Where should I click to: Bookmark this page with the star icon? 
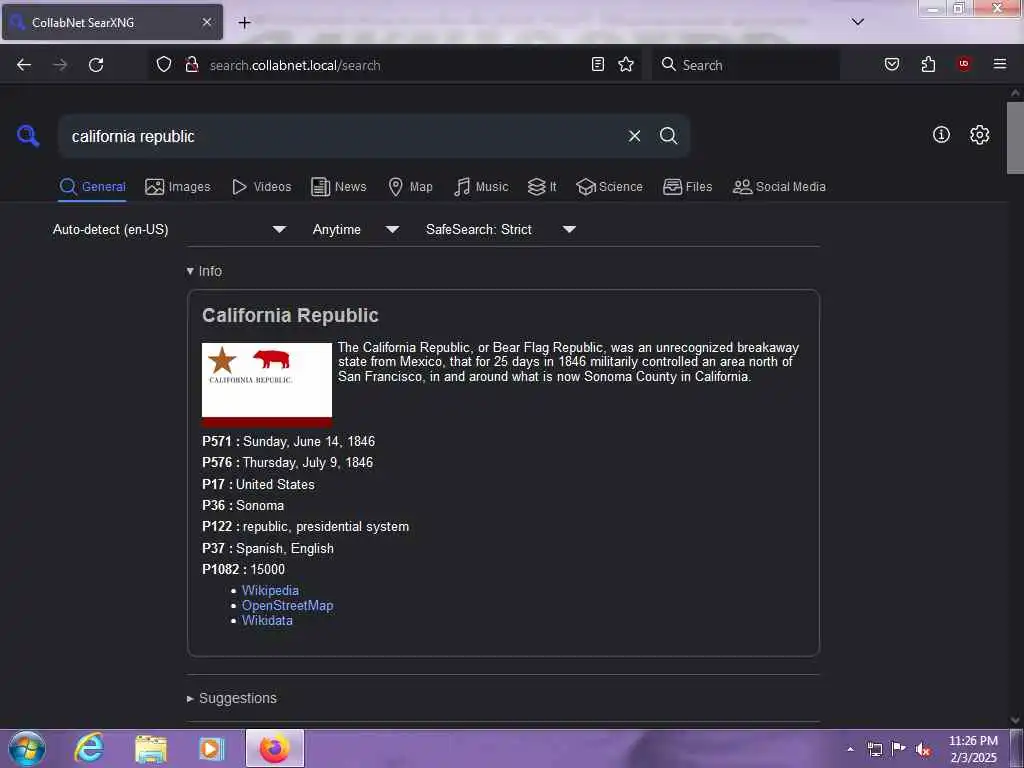[x=626, y=64]
